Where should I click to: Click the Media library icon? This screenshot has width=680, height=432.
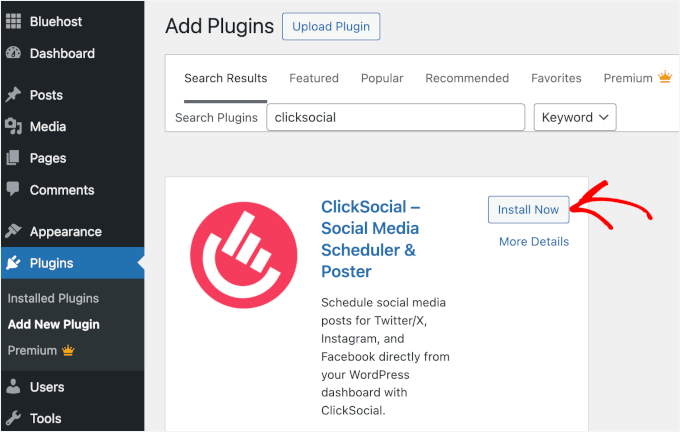click(x=13, y=127)
